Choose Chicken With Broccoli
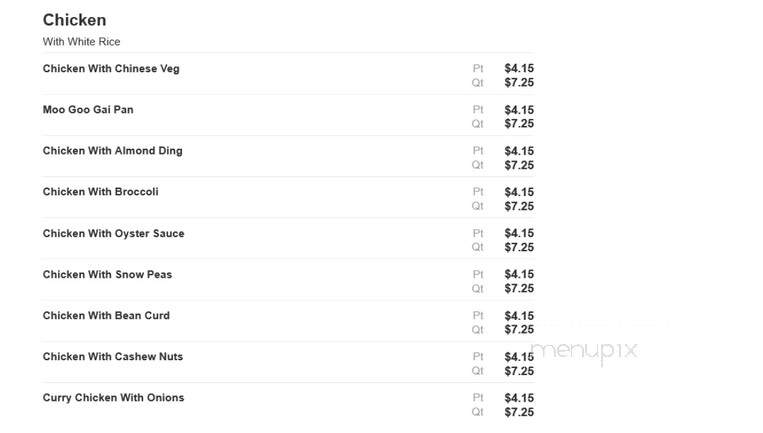Viewport: 763px width, 433px height. [x=101, y=192]
